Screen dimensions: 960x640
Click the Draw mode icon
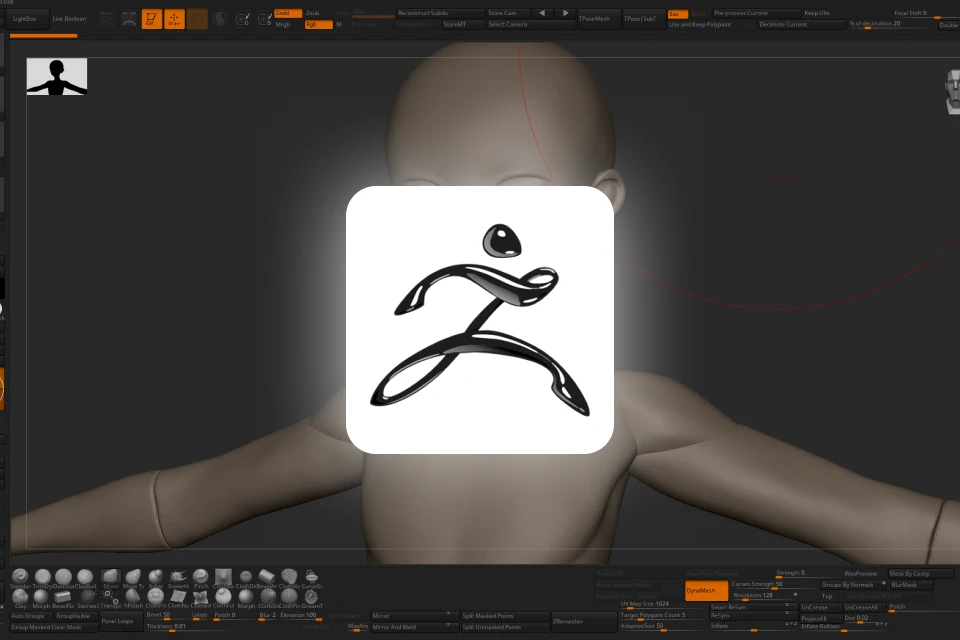(174, 19)
